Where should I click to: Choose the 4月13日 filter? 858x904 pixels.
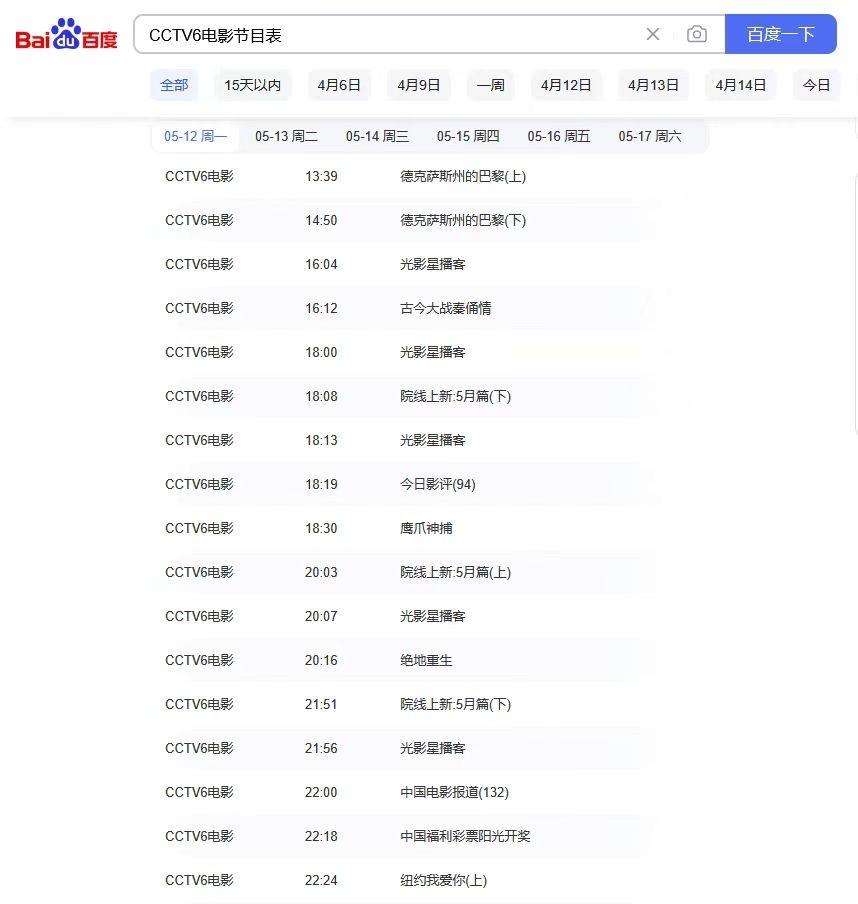point(653,85)
